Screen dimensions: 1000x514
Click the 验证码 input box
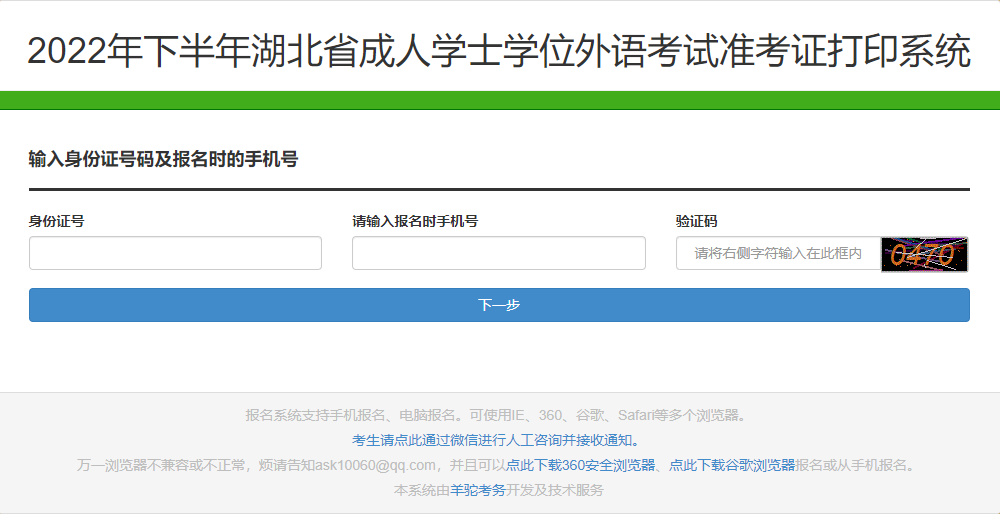tap(777, 254)
